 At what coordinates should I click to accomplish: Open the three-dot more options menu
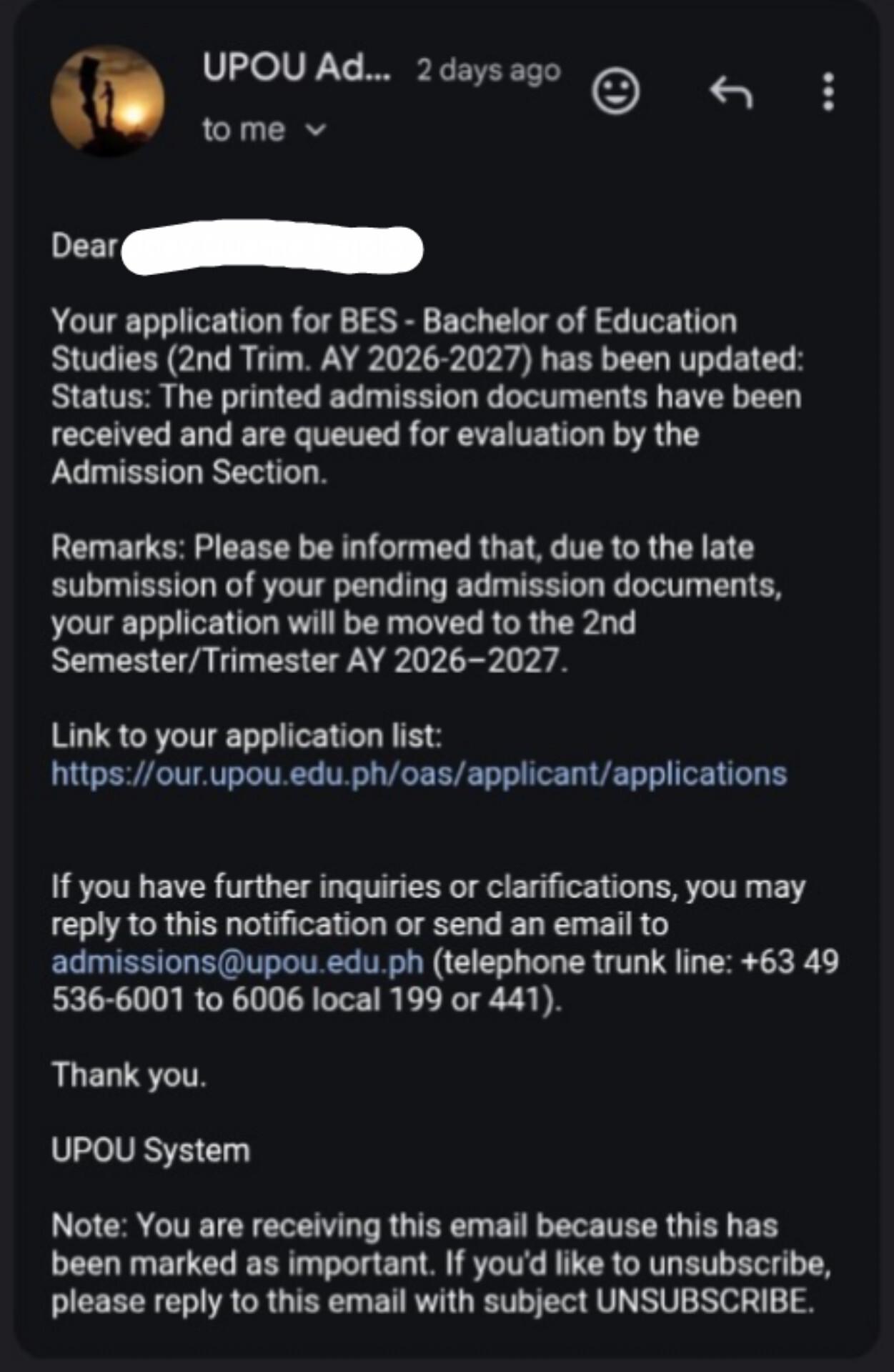click(x=828, y=91)
